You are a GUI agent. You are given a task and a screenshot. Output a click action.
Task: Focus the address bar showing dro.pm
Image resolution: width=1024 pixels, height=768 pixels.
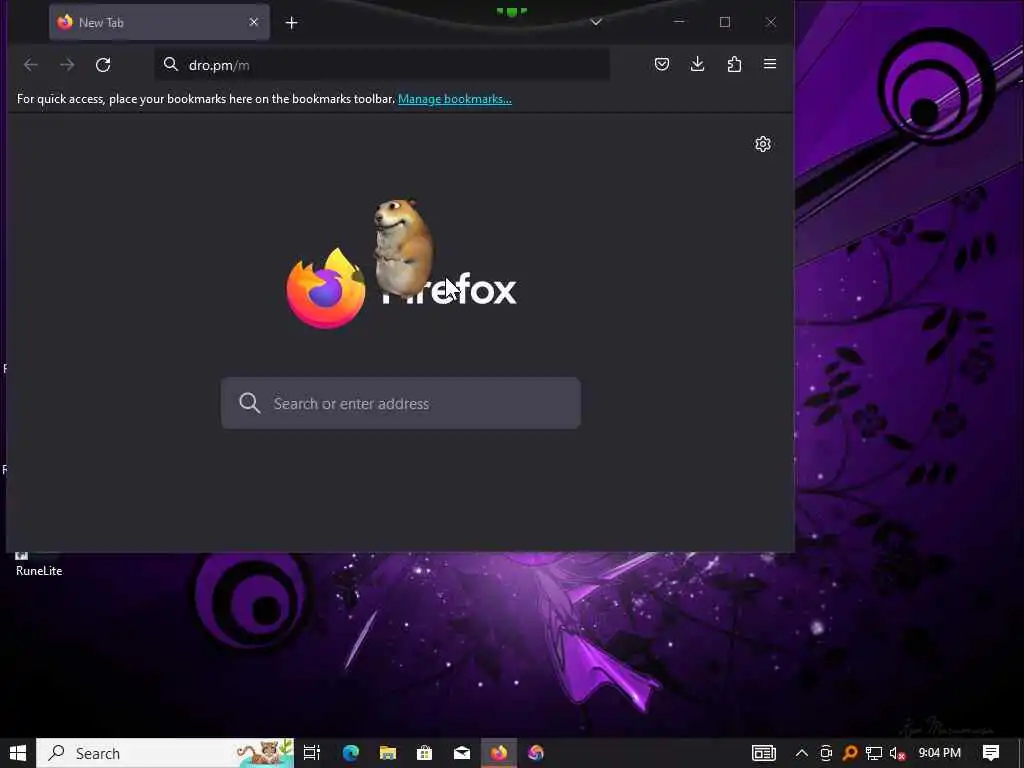[382, 65]
